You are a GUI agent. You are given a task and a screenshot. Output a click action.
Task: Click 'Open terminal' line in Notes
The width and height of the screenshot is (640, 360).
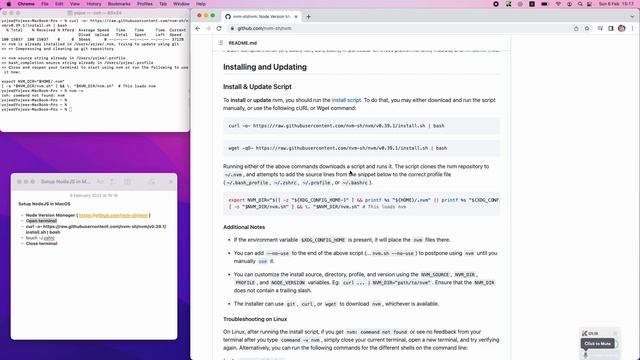(41, 221)
